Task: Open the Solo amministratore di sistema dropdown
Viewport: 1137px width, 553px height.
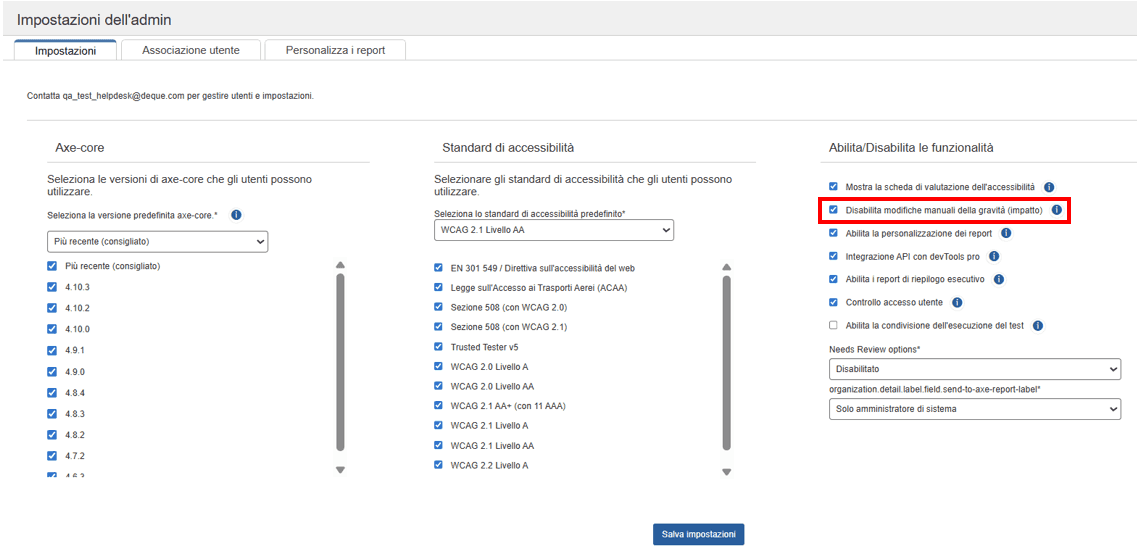Action: (974, 409)
